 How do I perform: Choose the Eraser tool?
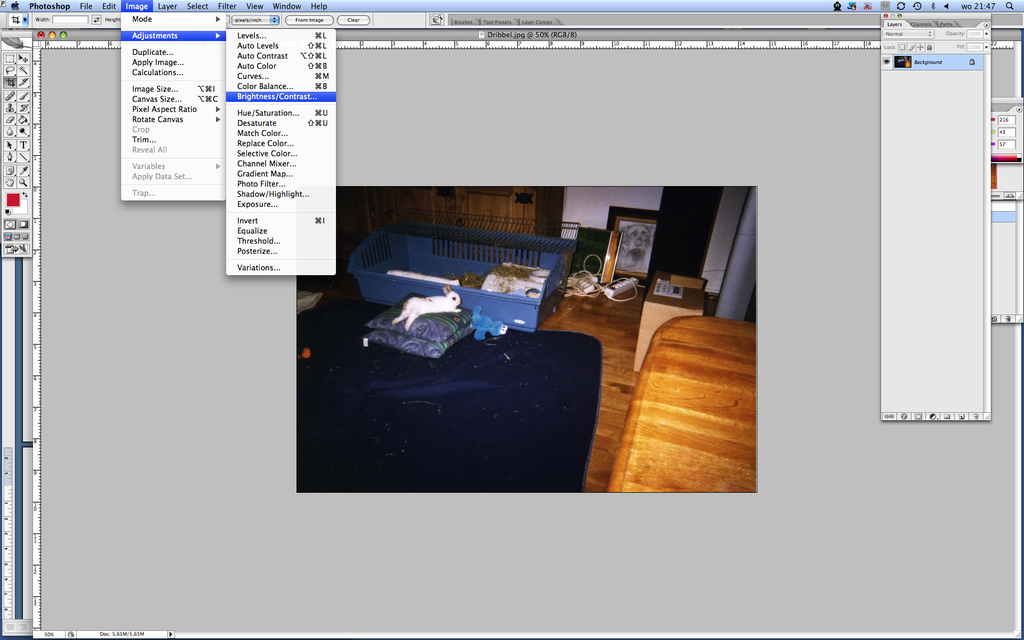coord(10,120)
